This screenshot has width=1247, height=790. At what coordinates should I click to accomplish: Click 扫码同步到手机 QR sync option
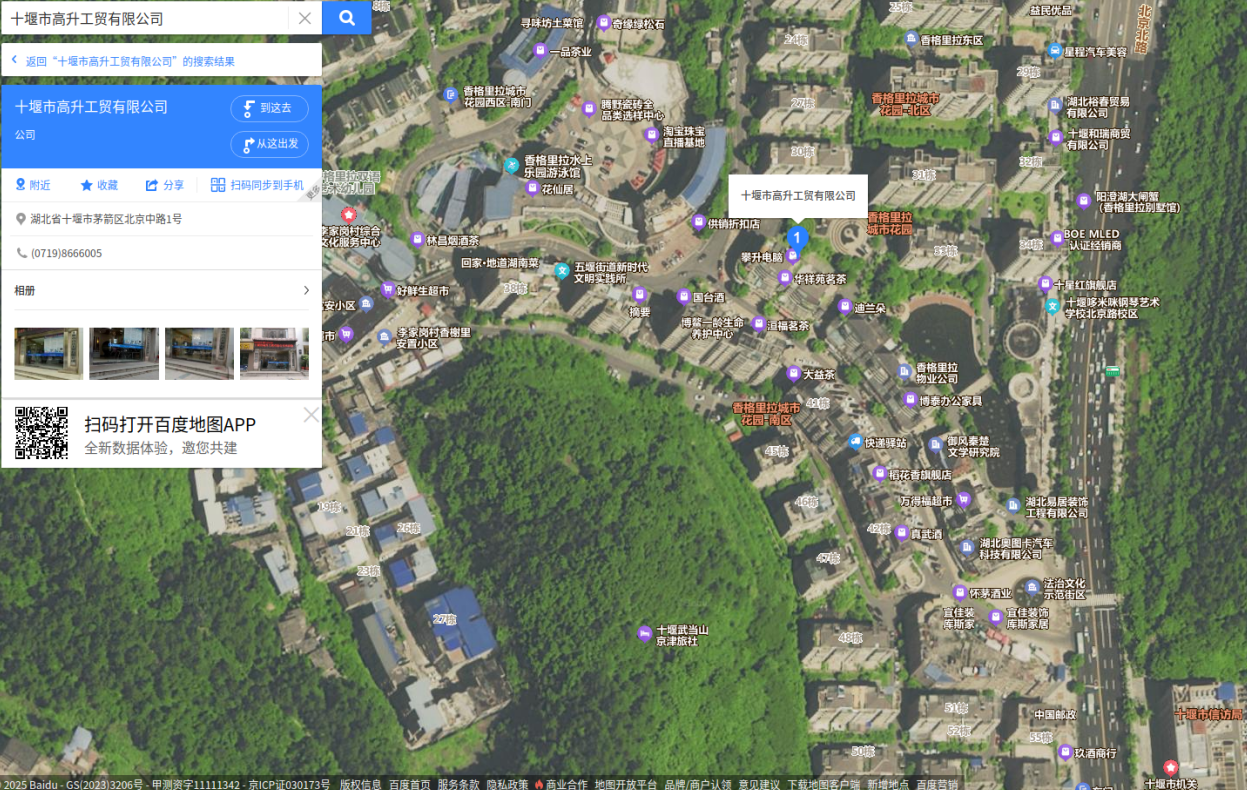[x=257, y=185]
